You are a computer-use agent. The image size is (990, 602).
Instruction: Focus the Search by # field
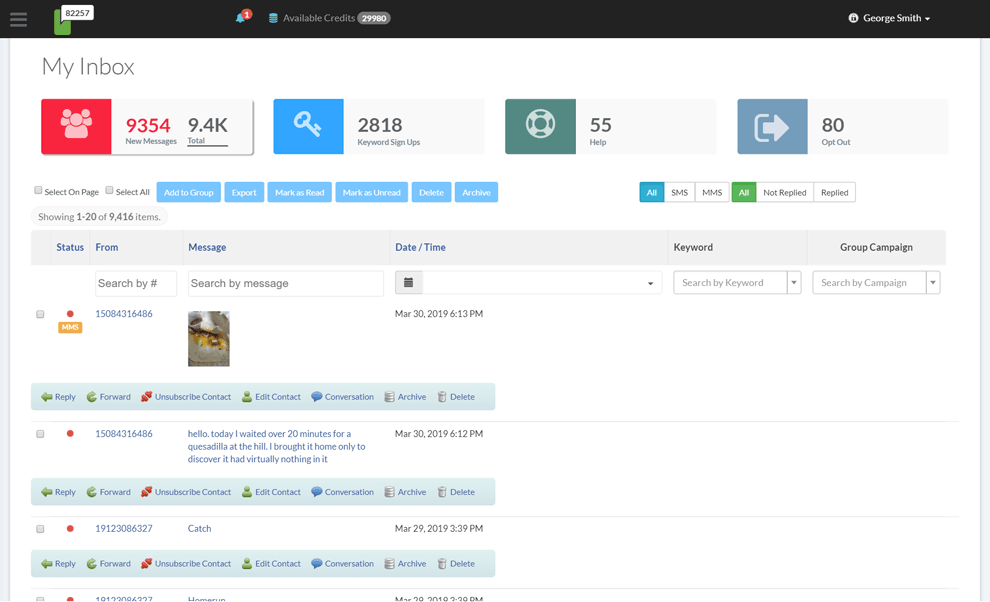pyautogui.click(x=136, y=284)
